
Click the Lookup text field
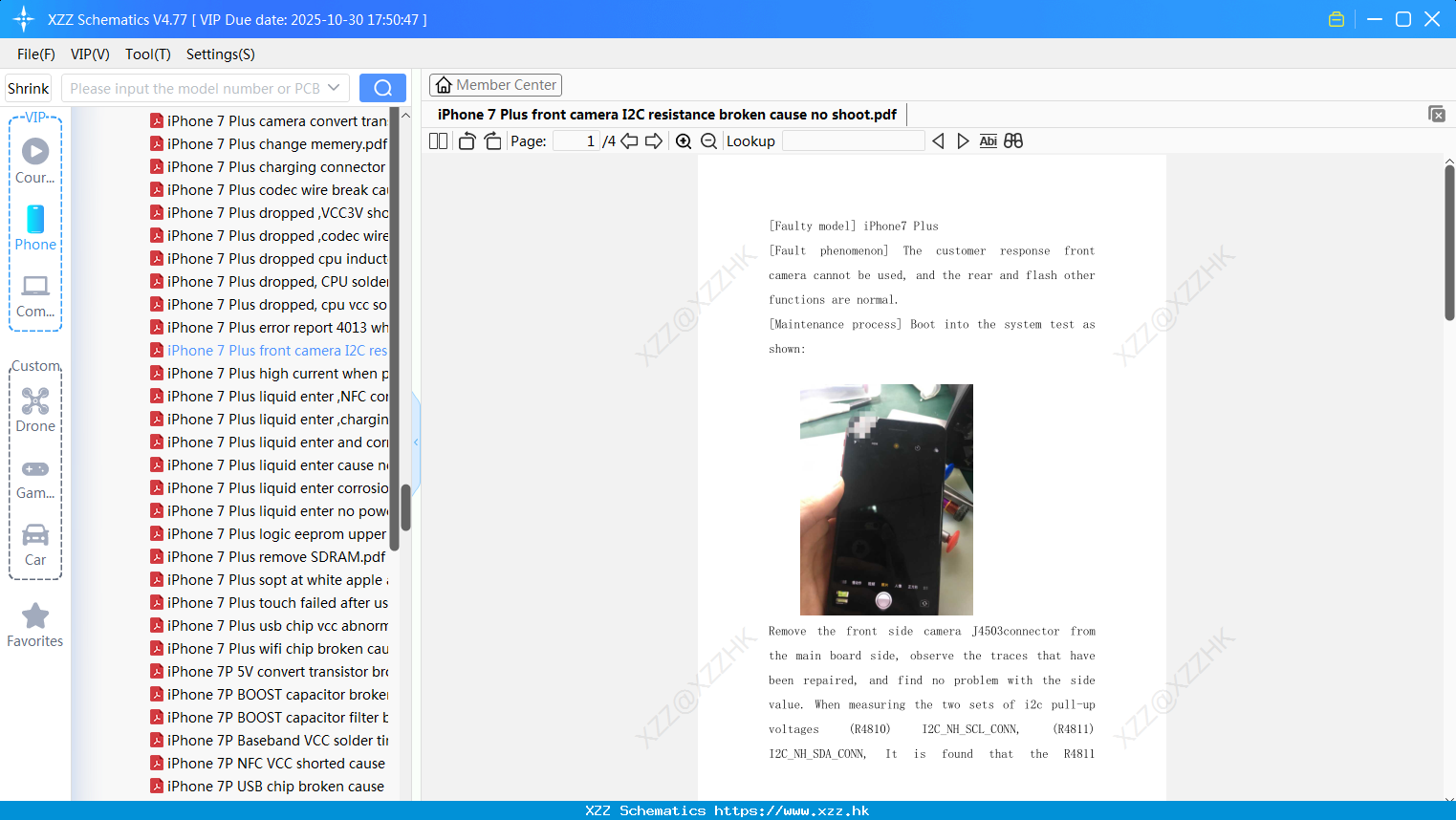click(854, 141)
